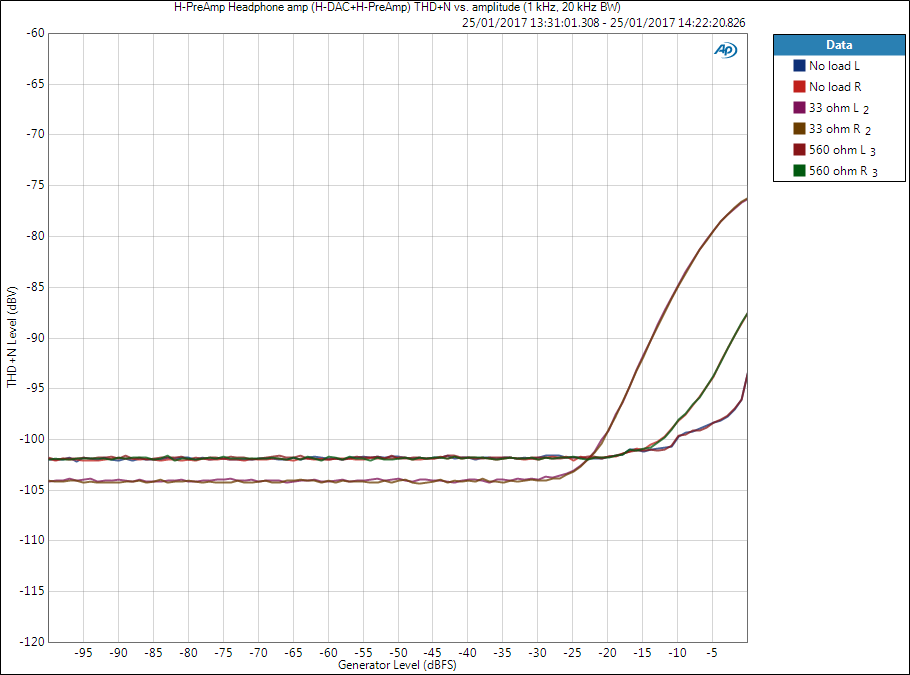The image size is (910, 675).
Task: Click the -5 tick on the horizontal axis
Action: click(712, 652)
